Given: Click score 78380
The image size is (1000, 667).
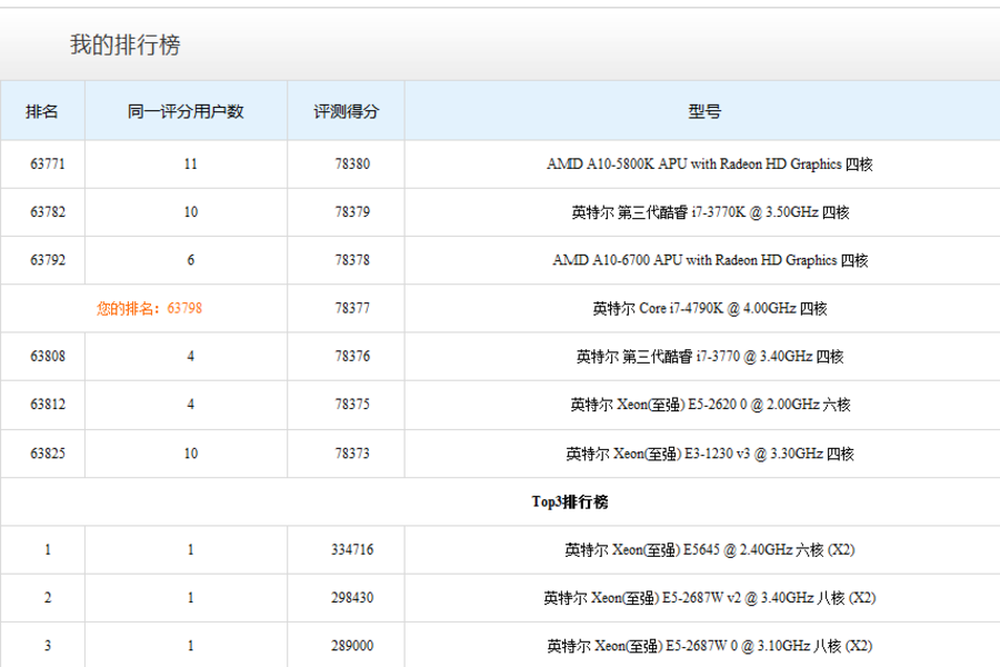Looking at the screenshot, I should (352, 164).
